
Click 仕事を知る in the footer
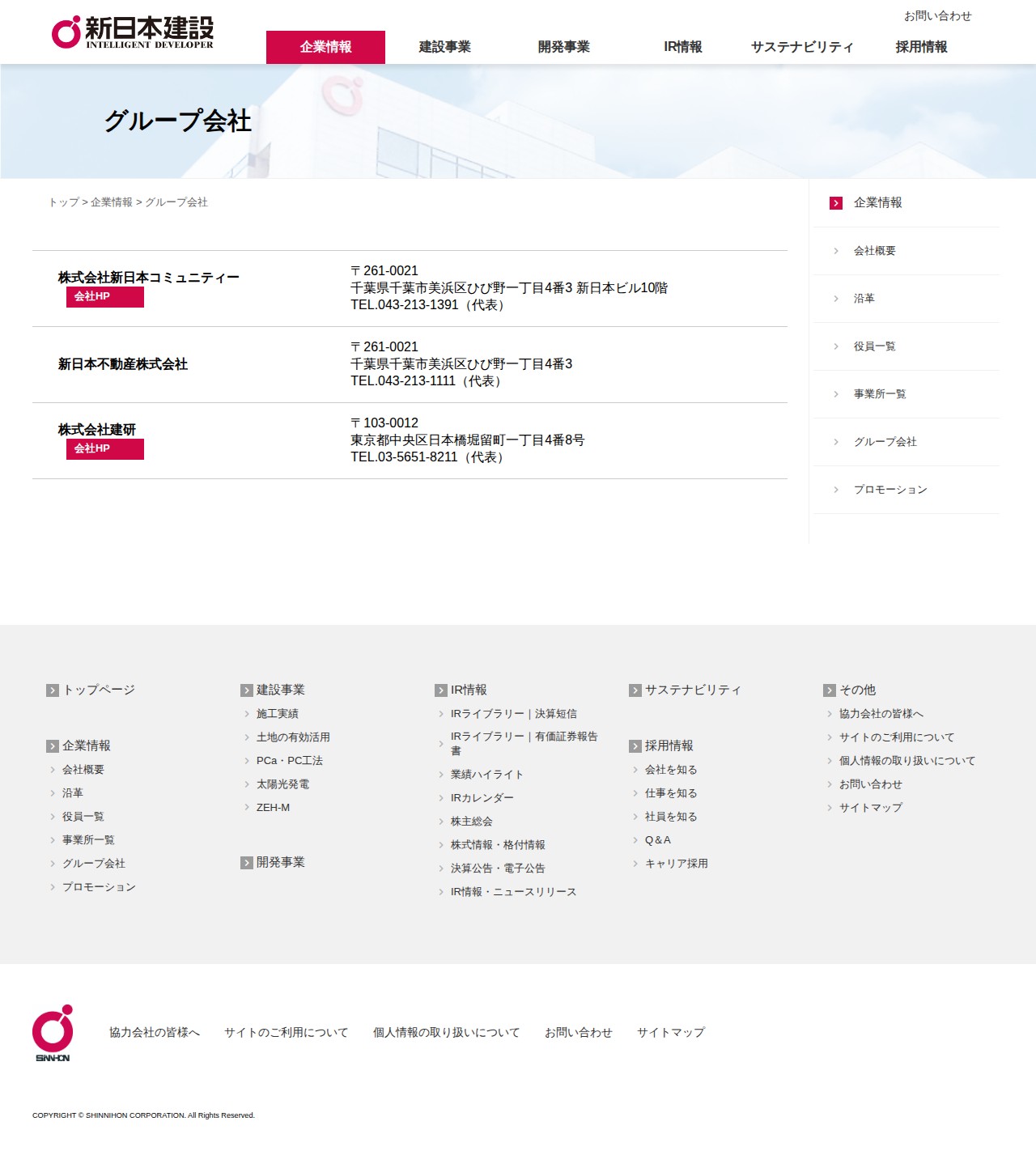pos(671,793)
